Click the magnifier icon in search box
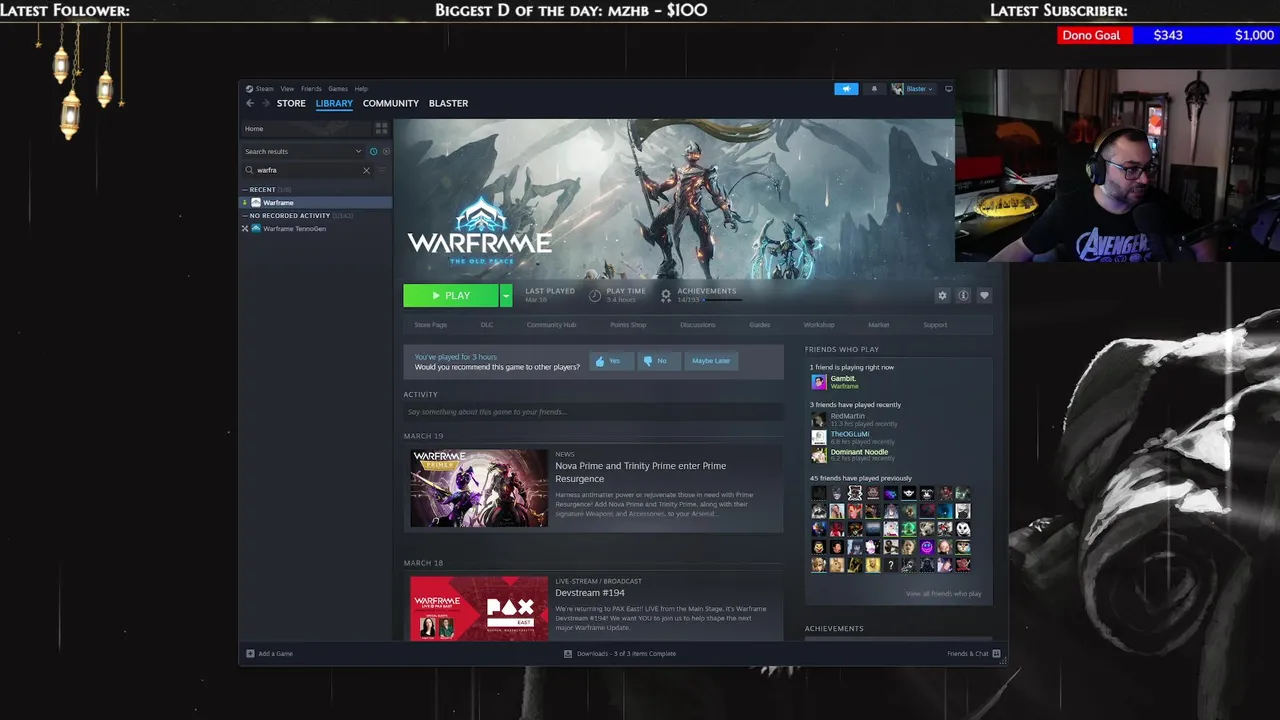1280x720 pixels. tap(249, 170)
